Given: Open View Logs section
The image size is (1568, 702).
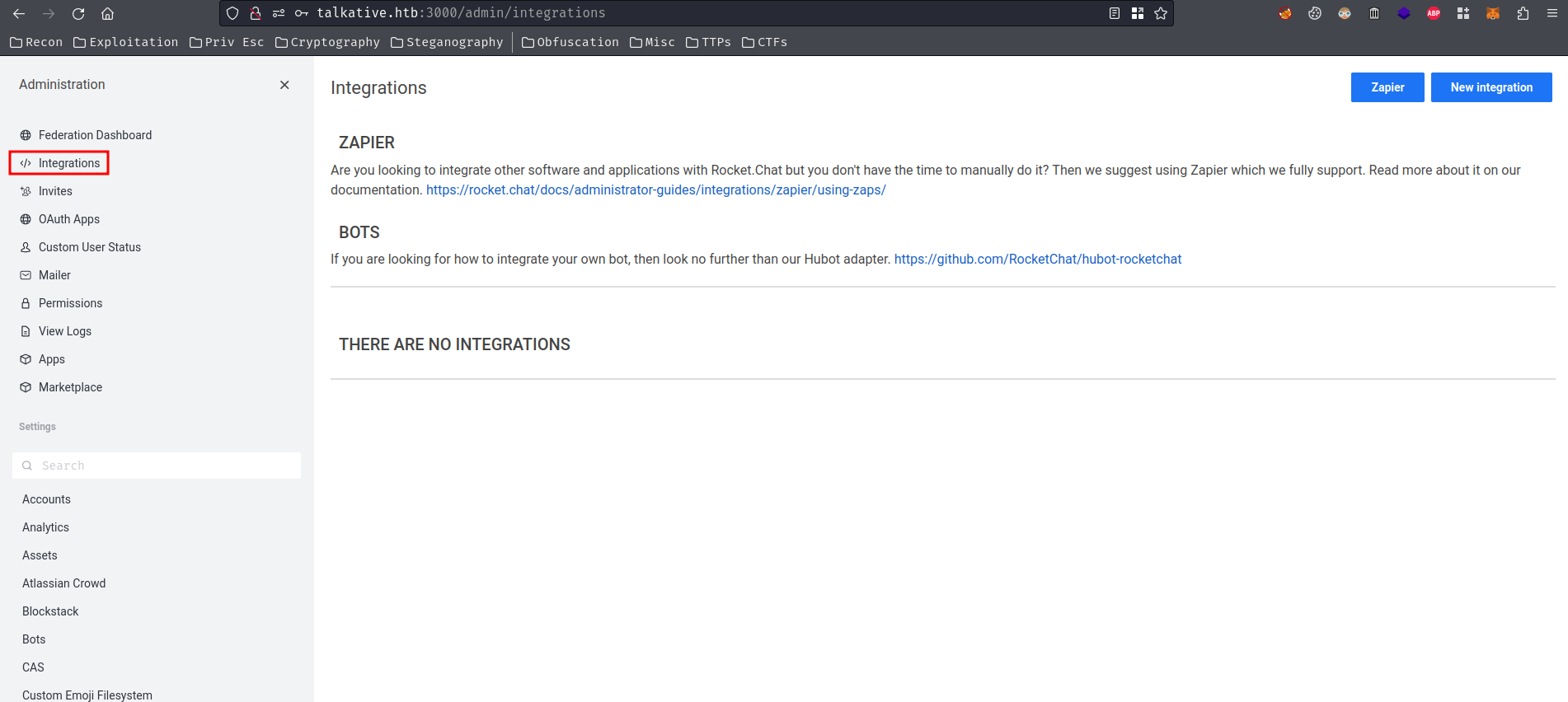Looking at the screenshot, I should [65, 331].
